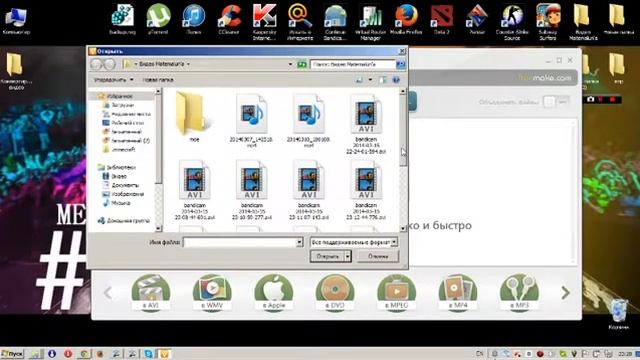Open Dota 2 desktop shortcut
The height and width of the screenshot is (360, 640).
pos(442,20)
